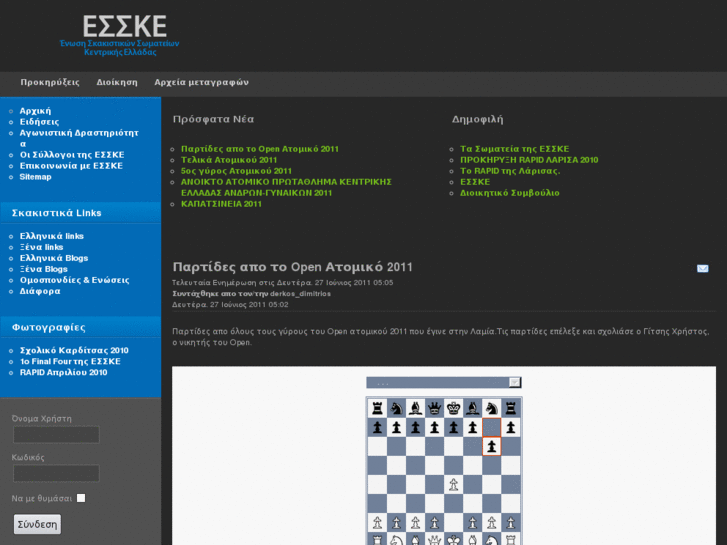Click the black pawn on d7
The image size is (727, 545).
[434, 427]
